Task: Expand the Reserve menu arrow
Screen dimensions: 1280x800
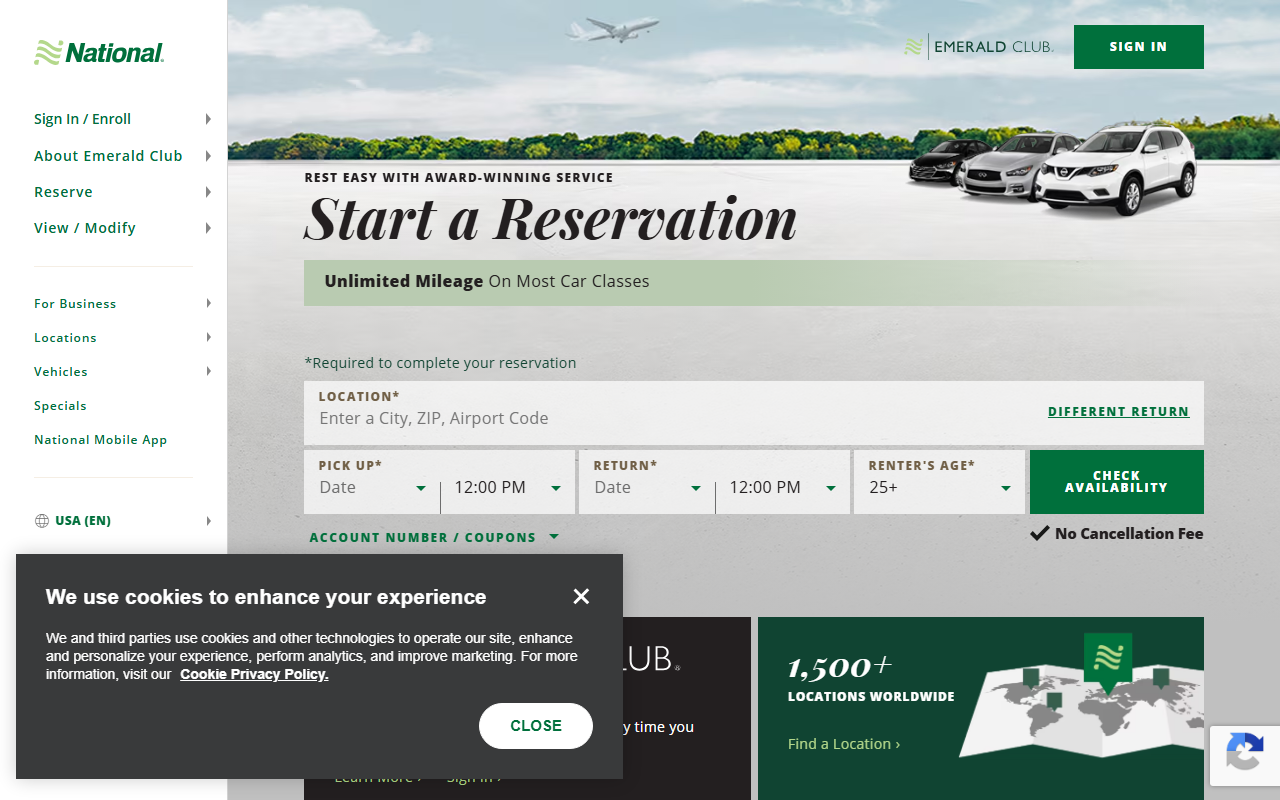Action: 208,192
